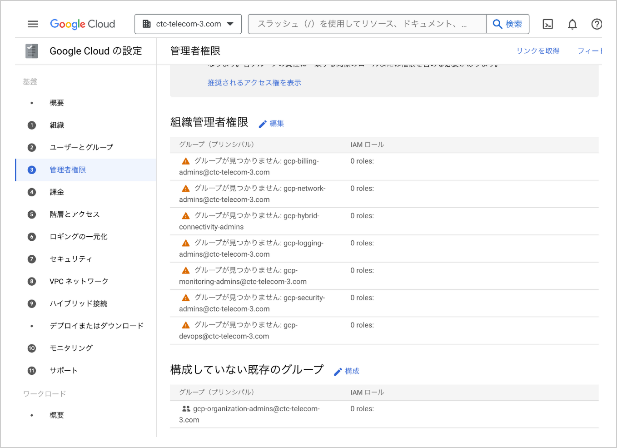Open the hamburger navigation menu
The width and height of the screenshot is (617, 448).
[x=33, y=24]
